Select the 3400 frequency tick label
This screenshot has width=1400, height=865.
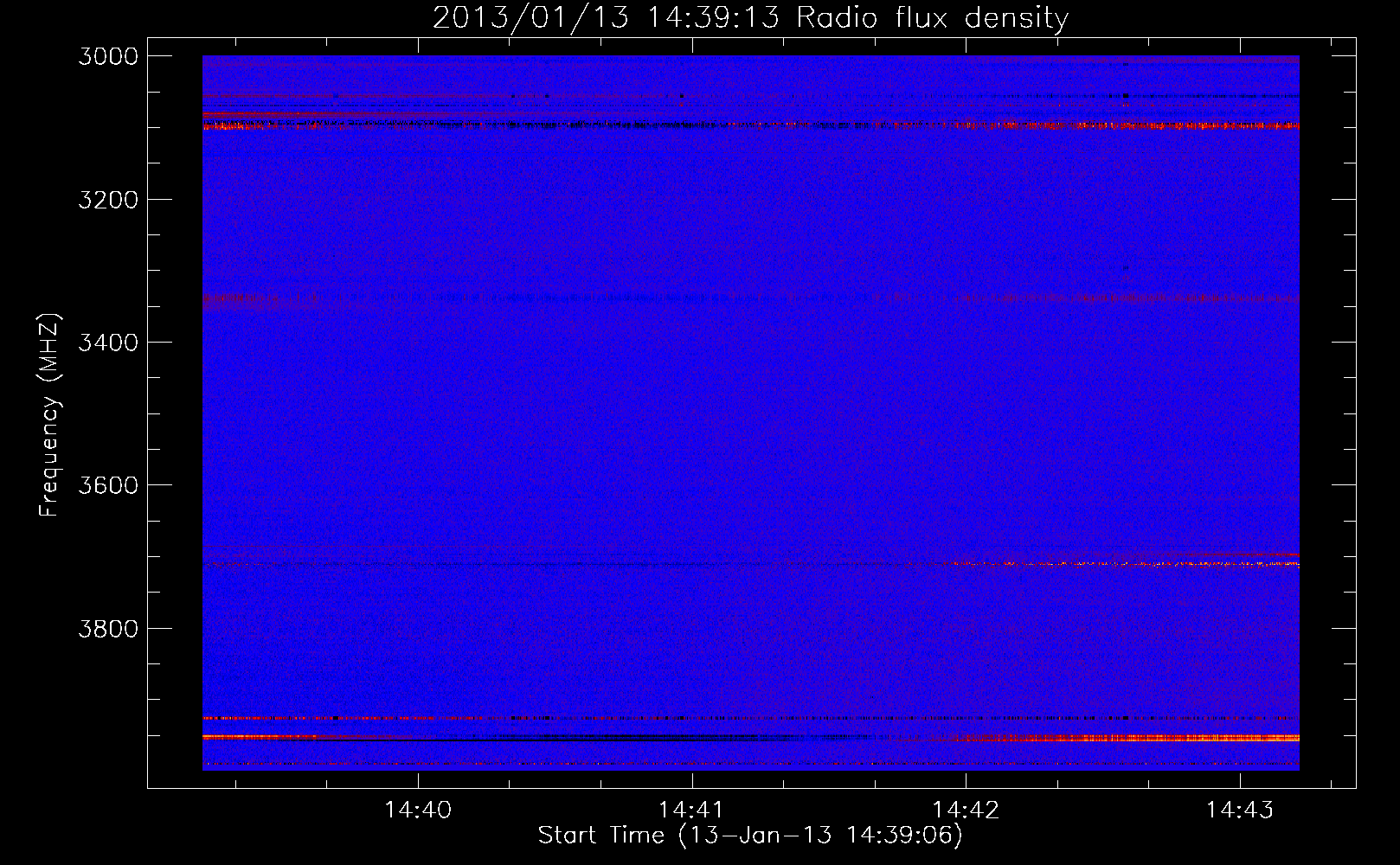click(x=108, y=343)
